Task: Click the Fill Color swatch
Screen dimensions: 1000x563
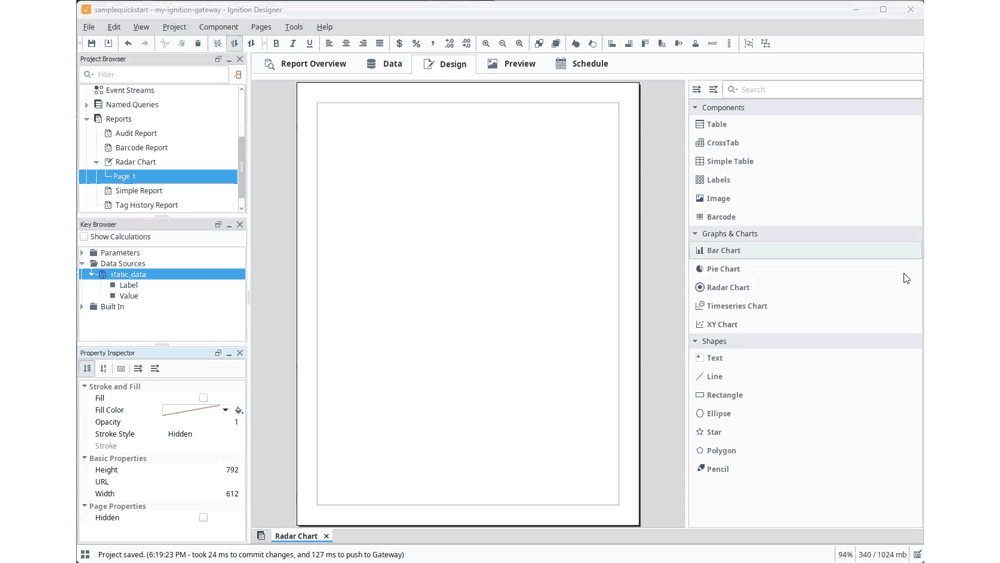Action: pos(191,410)
